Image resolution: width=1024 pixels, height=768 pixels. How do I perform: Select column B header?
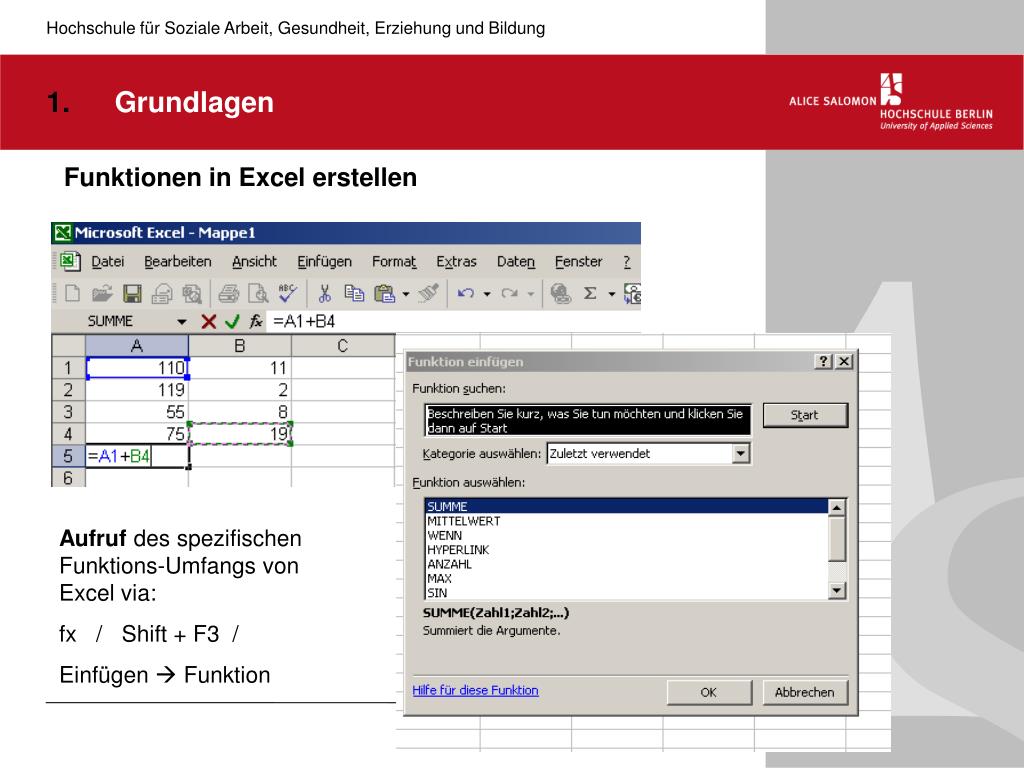pyautogui.click(x=240, y=345)
